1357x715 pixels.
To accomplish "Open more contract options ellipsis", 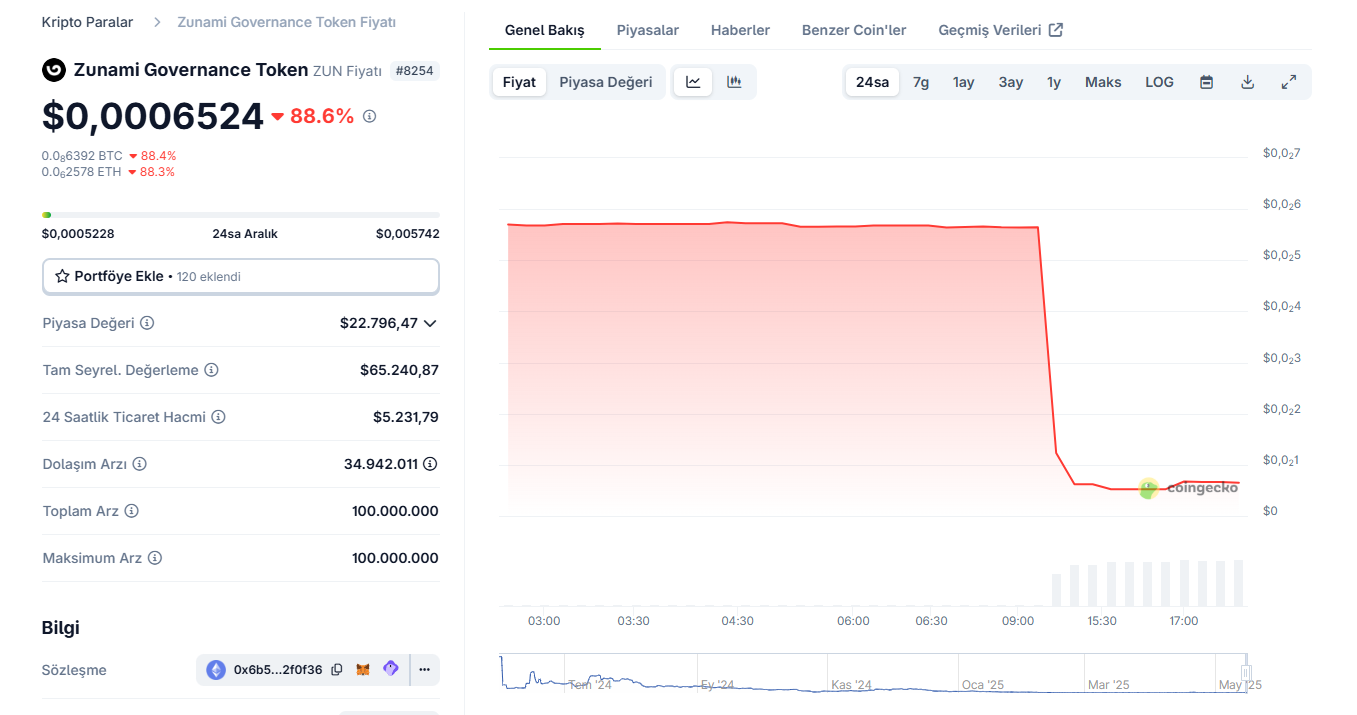I will [424, 669].
